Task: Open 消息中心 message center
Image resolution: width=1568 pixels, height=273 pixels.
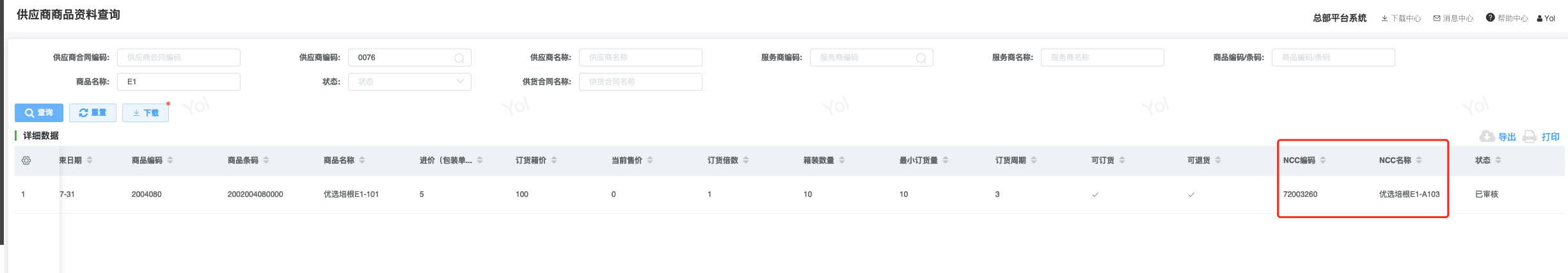Action: point(1453,19)
